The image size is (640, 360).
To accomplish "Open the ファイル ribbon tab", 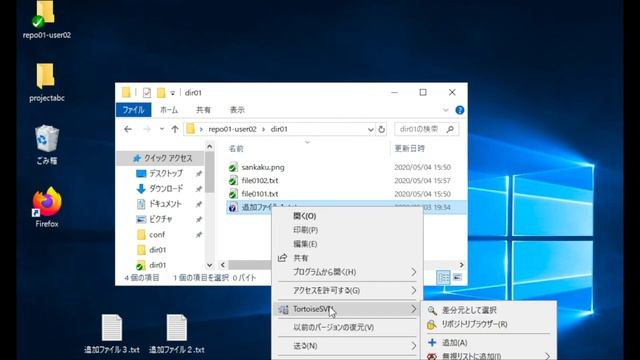I will [x=133, y=110].
